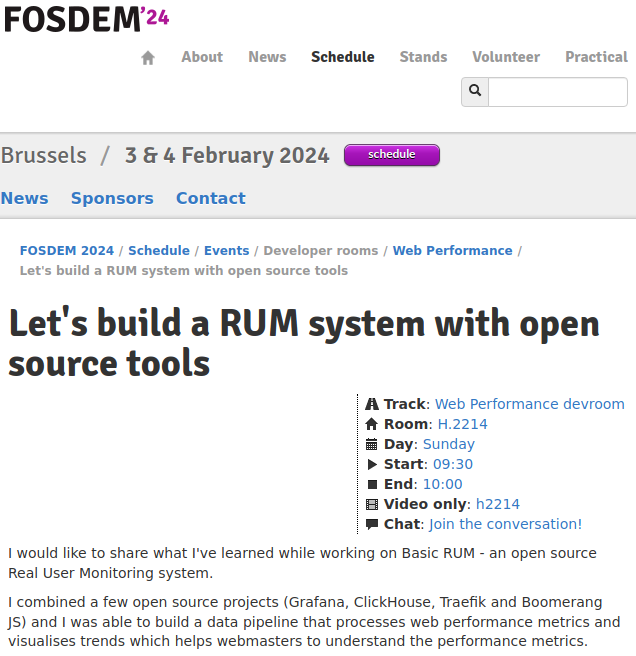The height and width of the screenshot is (656, 636).
Task: Click the purple schedule button
Action: tap(392, 155)
